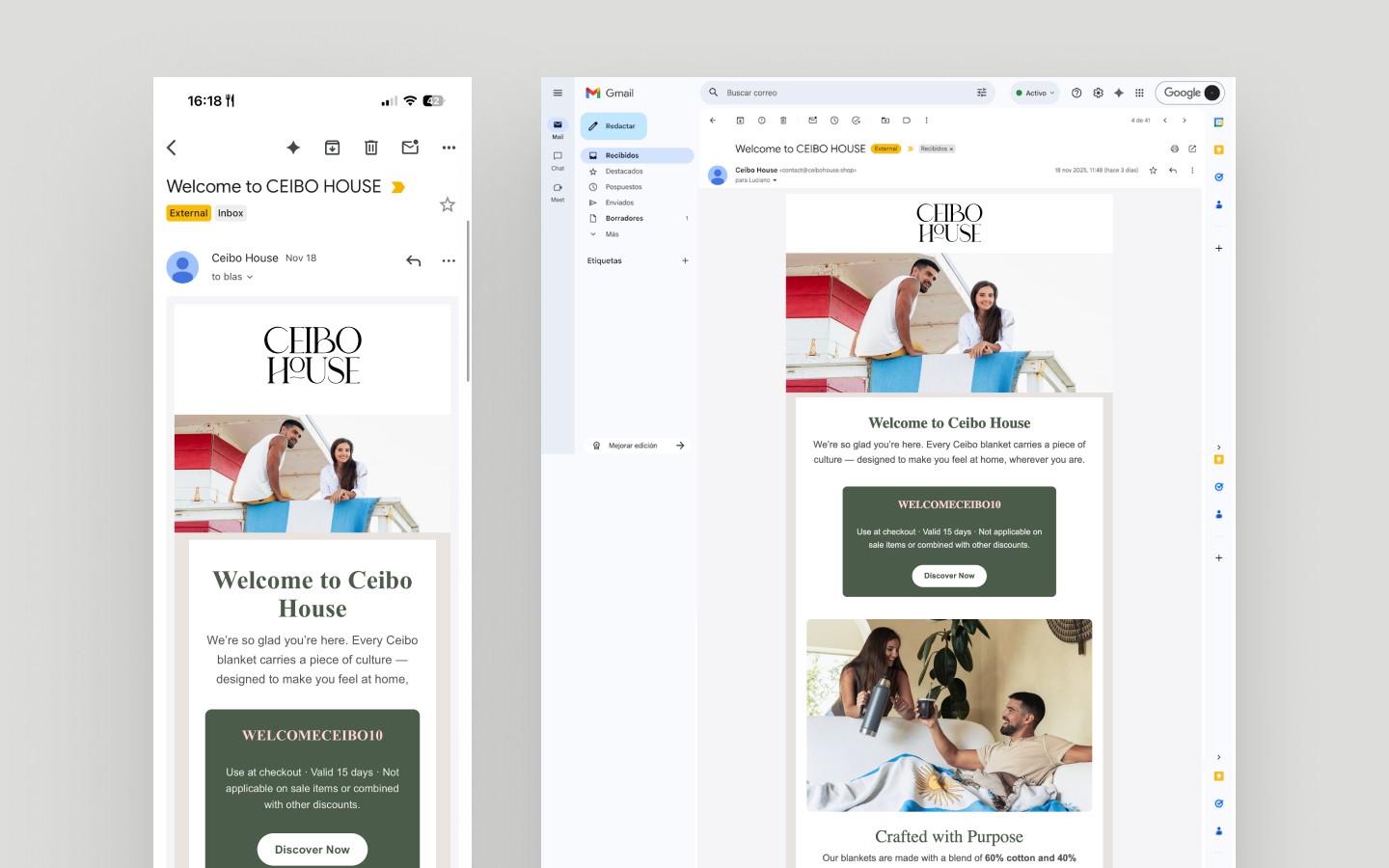
Task: Open the Google apps grid
Action: pyautogui.click(x=1139, y=93)
